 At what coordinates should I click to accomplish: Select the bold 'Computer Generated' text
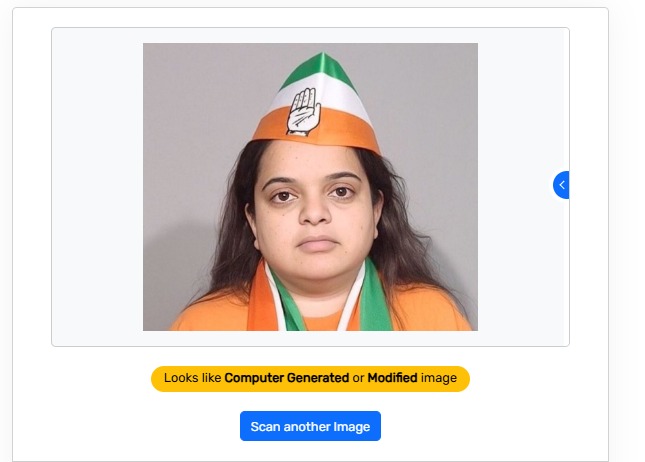287,378
